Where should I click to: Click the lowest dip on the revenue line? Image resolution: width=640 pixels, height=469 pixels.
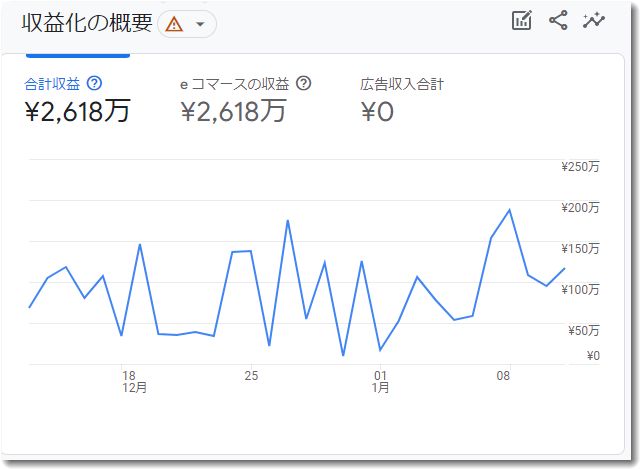click(343, 355)
